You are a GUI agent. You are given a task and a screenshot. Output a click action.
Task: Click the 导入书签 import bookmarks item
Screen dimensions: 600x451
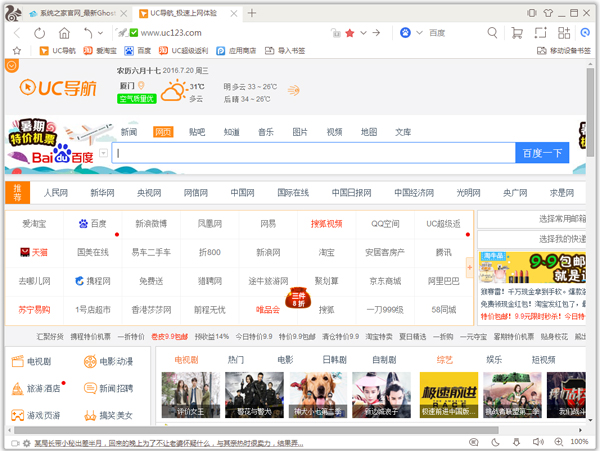coord(285,50)
